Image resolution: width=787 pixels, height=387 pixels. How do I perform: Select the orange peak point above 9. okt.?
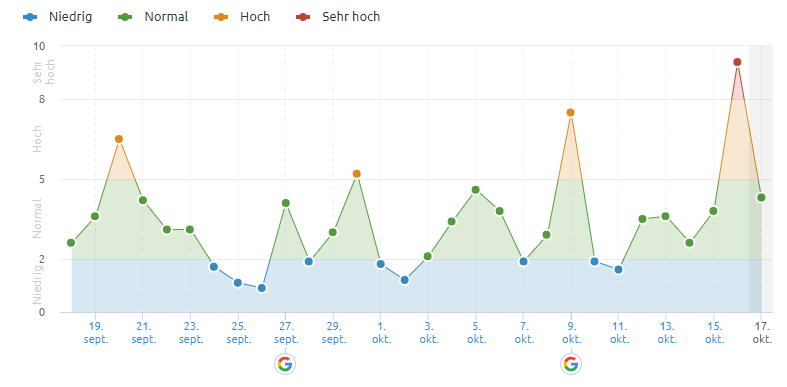[570, 112]
